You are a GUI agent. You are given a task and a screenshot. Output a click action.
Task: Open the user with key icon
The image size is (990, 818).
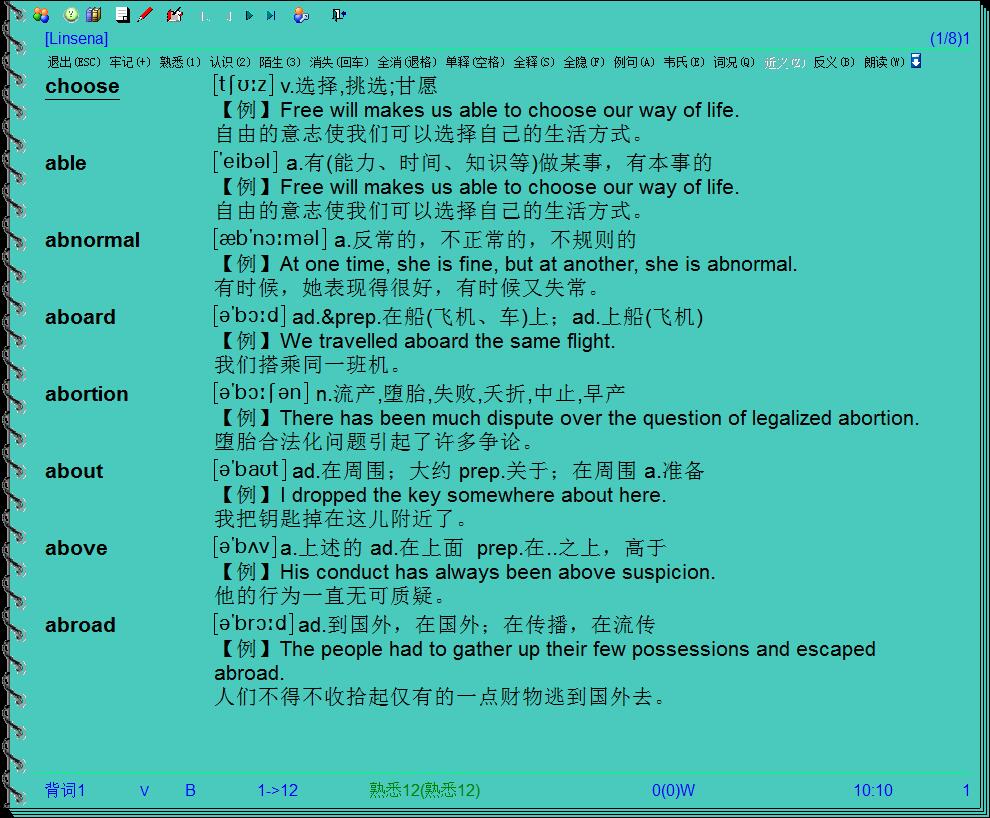[x=301, y=15]
